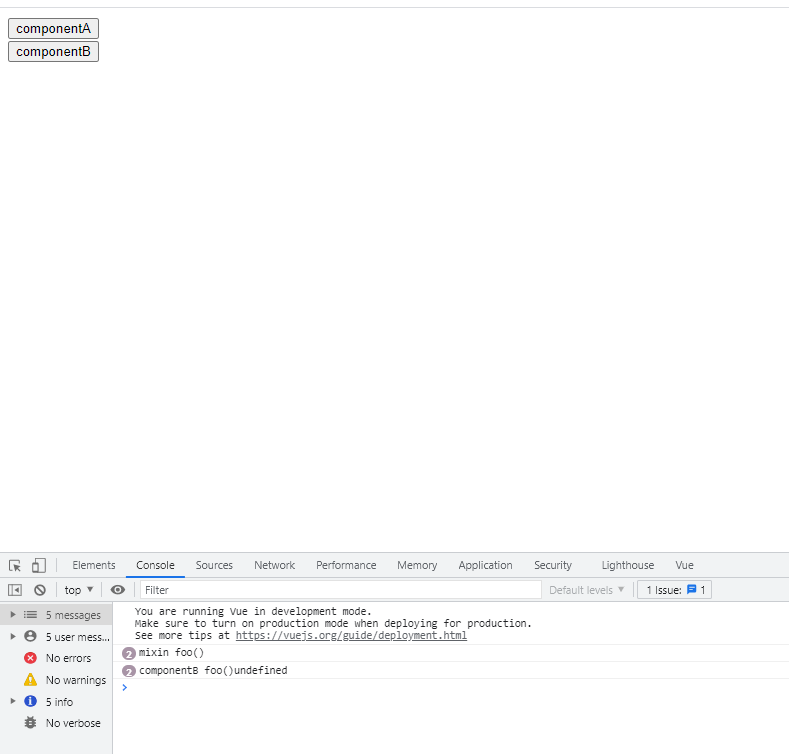
Task: Click the blue info circle icon
Action: click(x=30, y=701)
